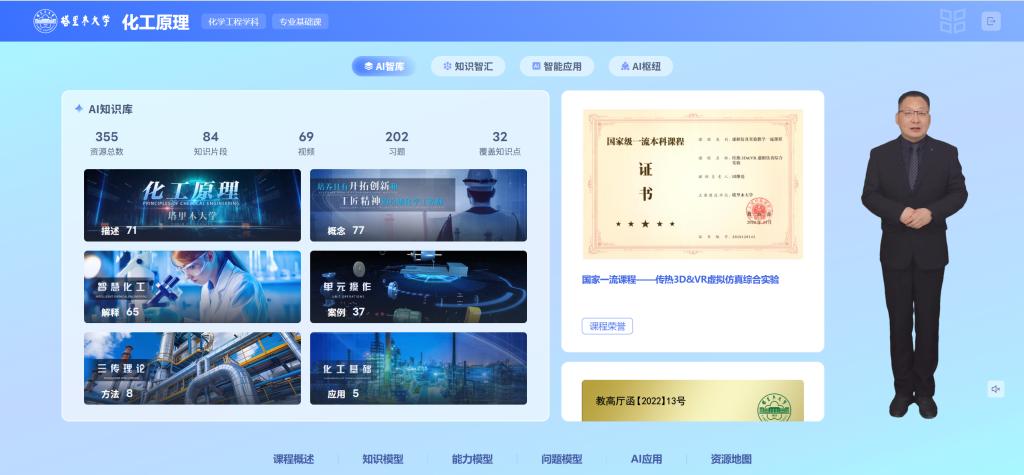The image size is (1024, 475).
Task: Mute the virtual presenter's sound
Action: point(995,389)
